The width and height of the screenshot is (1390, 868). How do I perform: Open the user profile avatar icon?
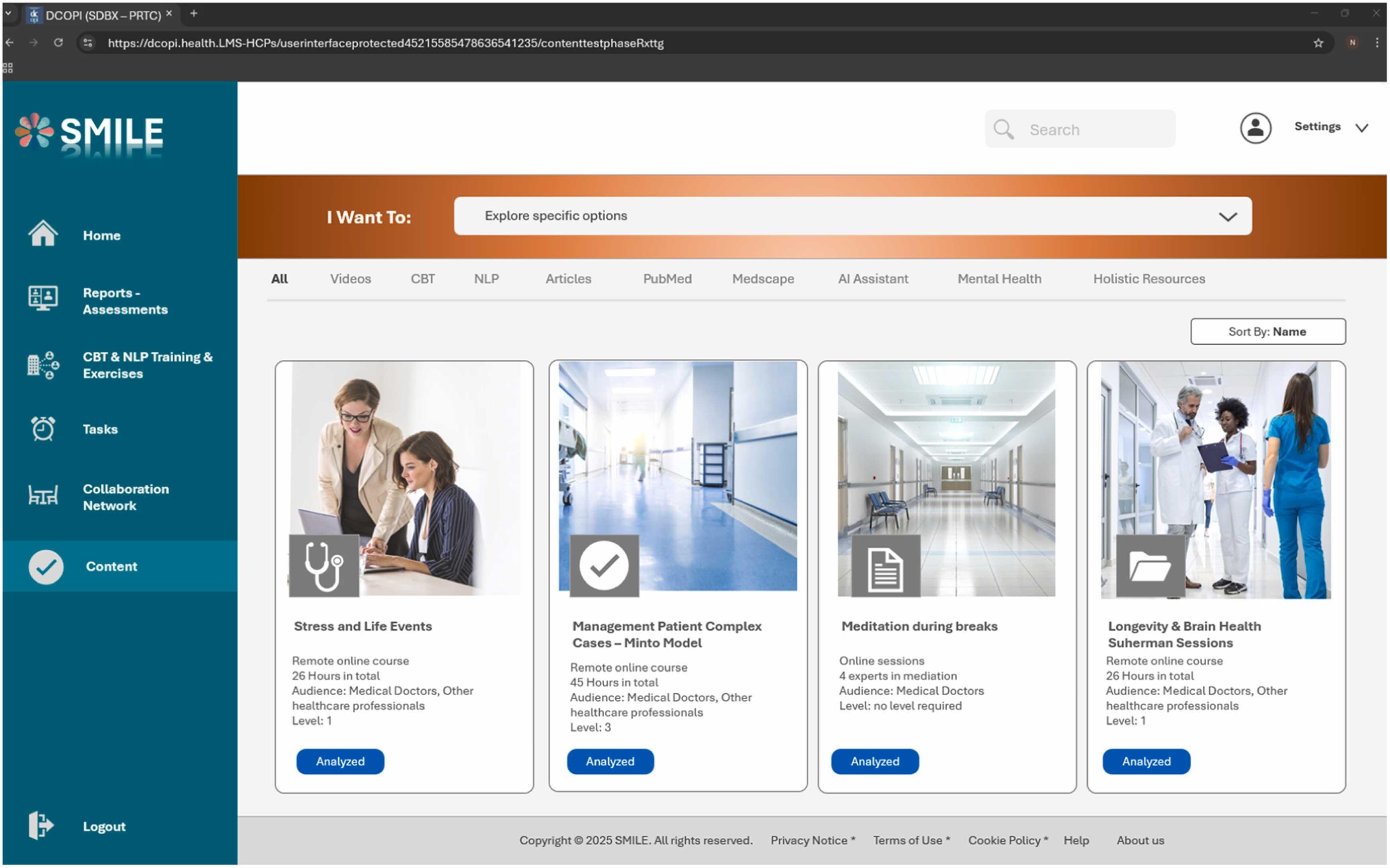coord(1256,127)
